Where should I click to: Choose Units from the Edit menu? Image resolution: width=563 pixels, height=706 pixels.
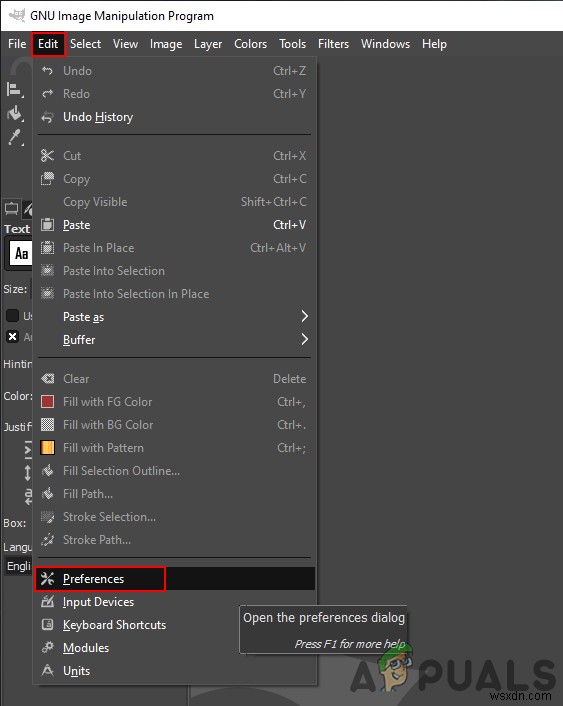pyautogui.click(x=176, y=670)
